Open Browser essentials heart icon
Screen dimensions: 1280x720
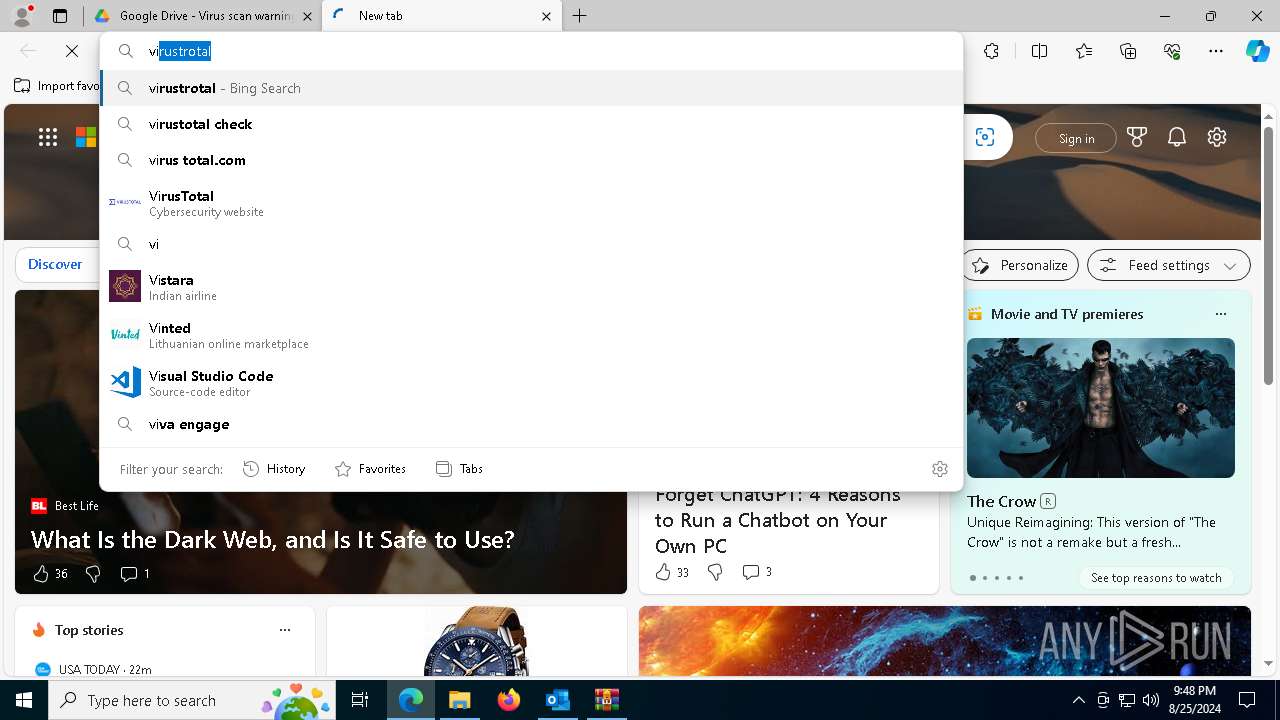coord(1172,51)
